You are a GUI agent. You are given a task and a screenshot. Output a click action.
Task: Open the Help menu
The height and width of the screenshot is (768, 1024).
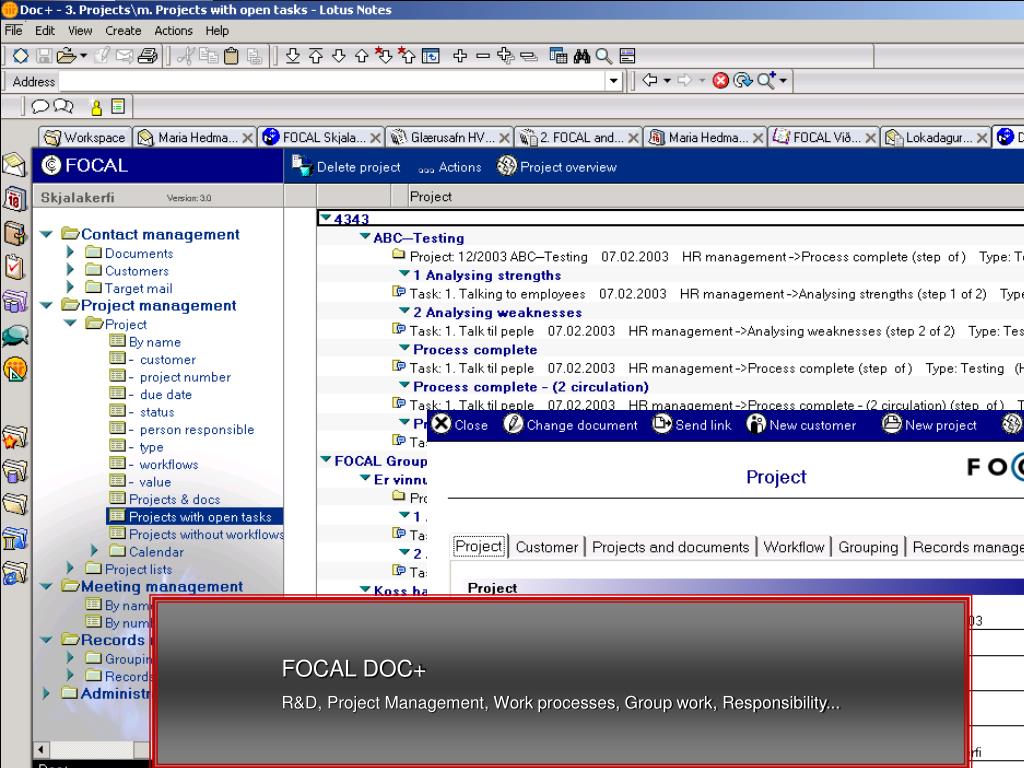[x=217, y=31]
